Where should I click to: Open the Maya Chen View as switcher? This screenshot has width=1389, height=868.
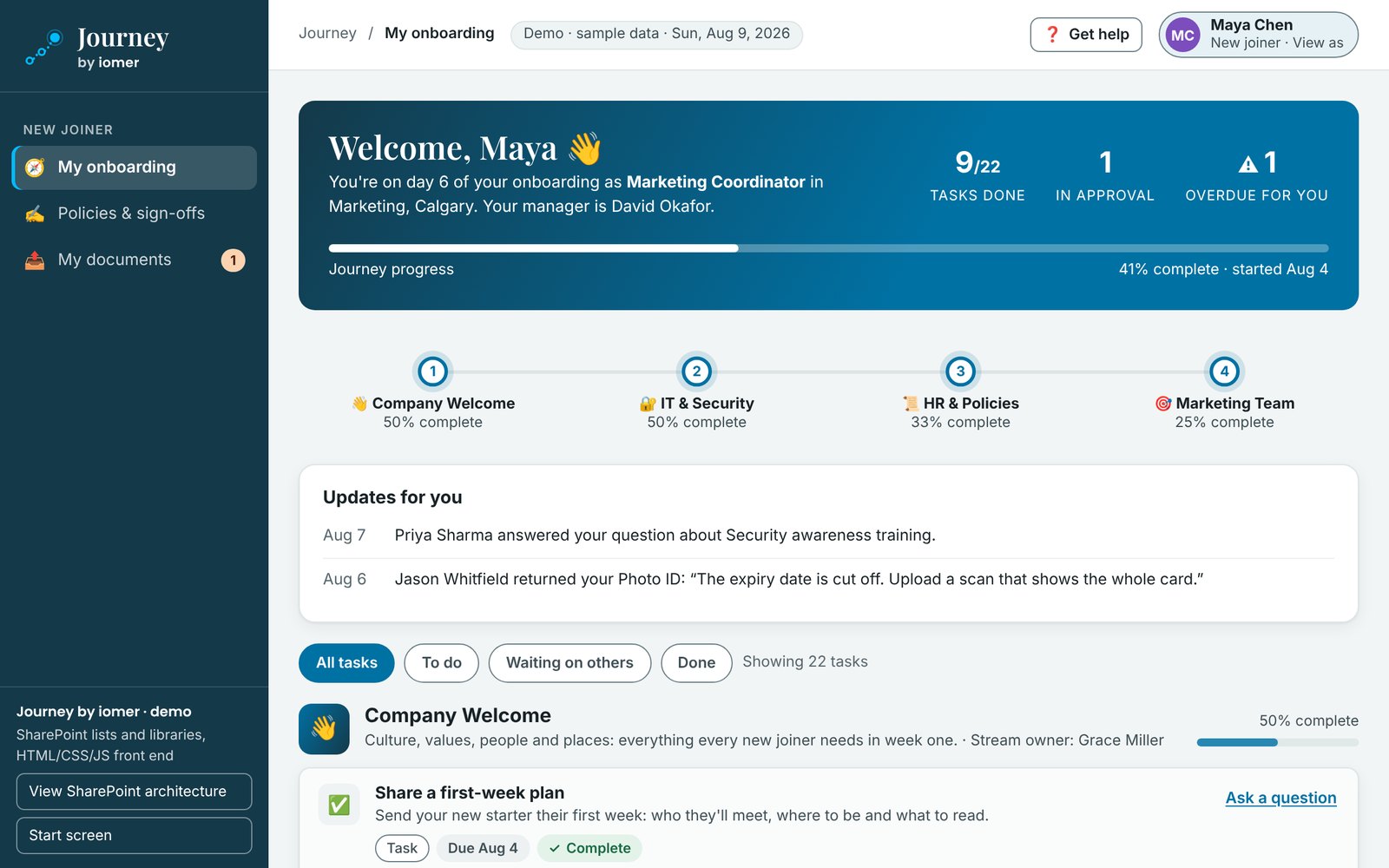coord(1259,35)
